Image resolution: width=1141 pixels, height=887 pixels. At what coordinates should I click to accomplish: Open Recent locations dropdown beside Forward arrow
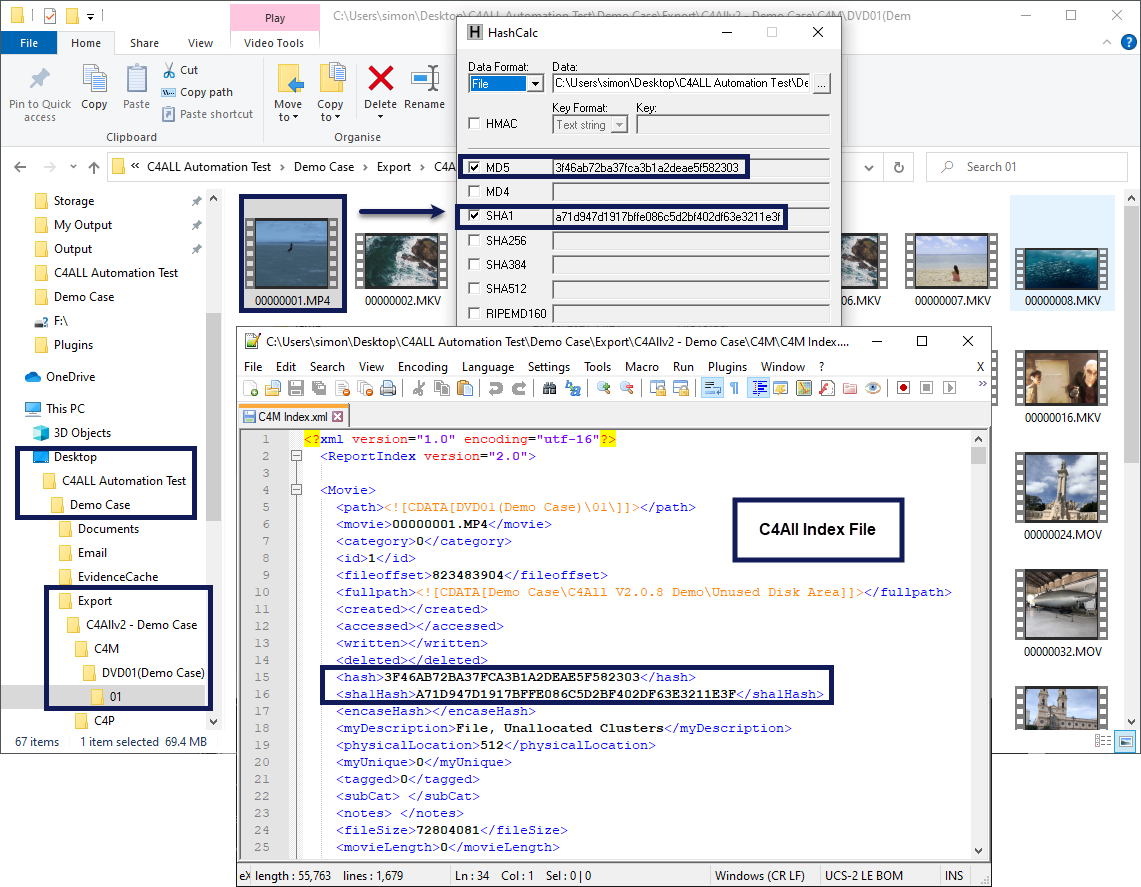pyautogui.click(x=73, y=167)
